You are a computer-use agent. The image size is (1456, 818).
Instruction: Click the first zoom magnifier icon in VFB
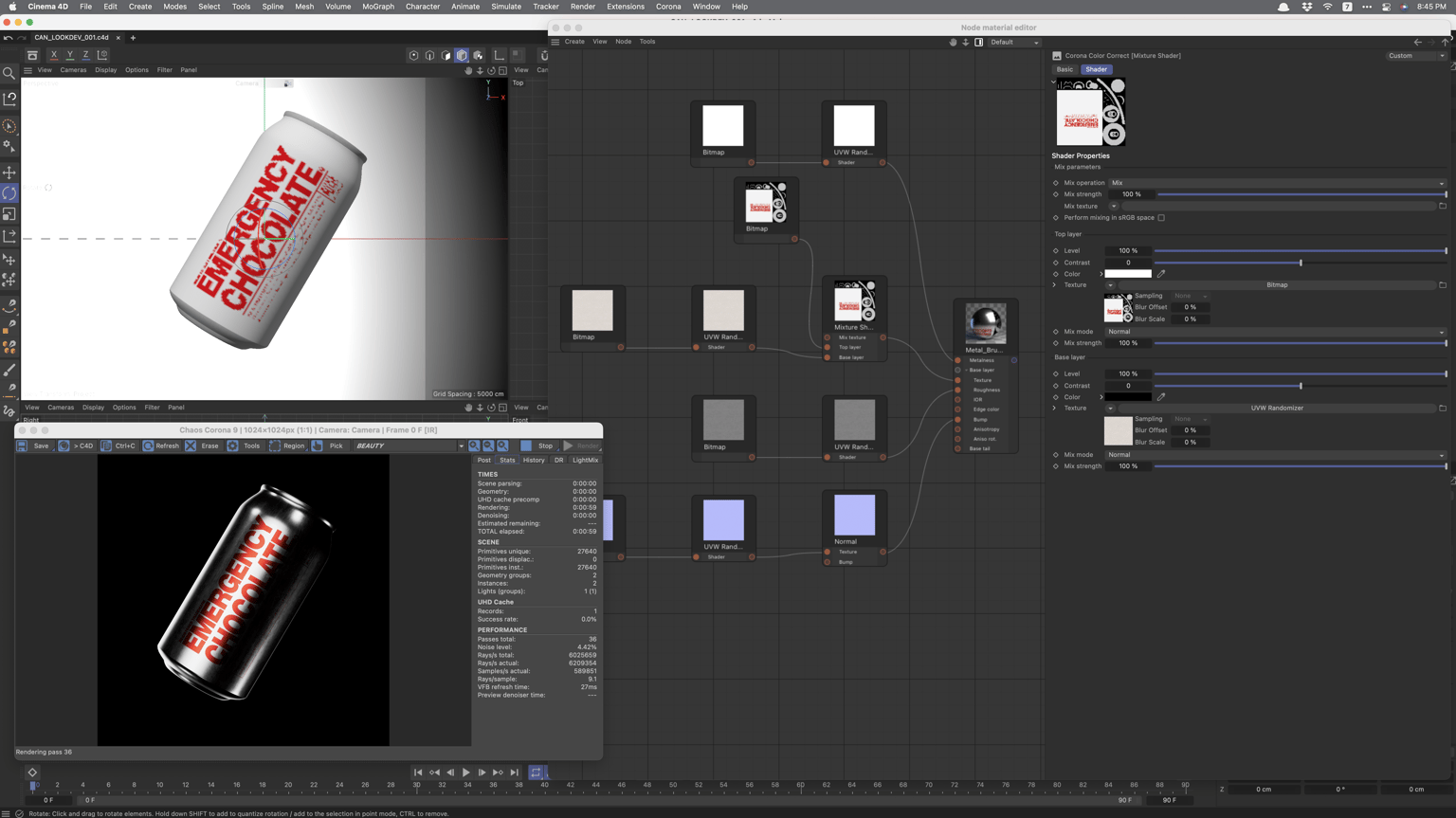tap(474, 445)
